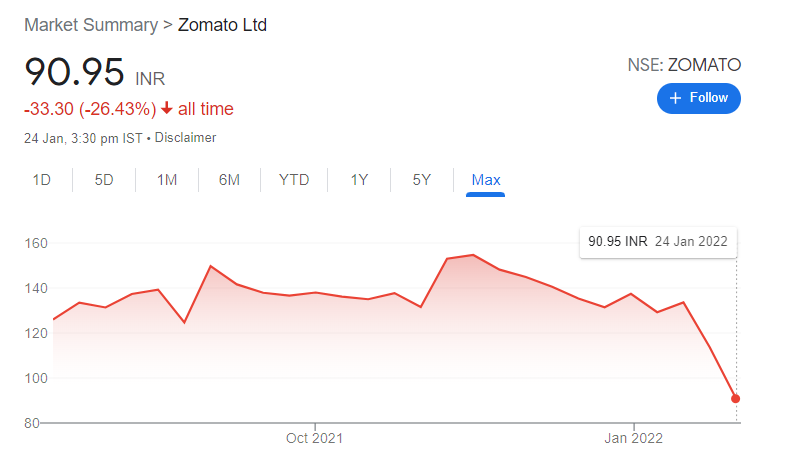Choose the 1Y range tab
Viewport: 789px width, 454px height.
(359, 180)
